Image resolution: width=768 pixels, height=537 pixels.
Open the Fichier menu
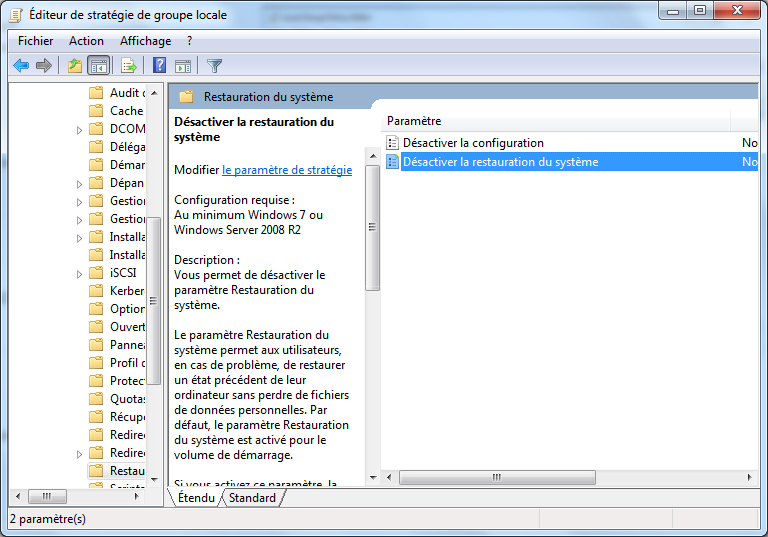point(35,41)
